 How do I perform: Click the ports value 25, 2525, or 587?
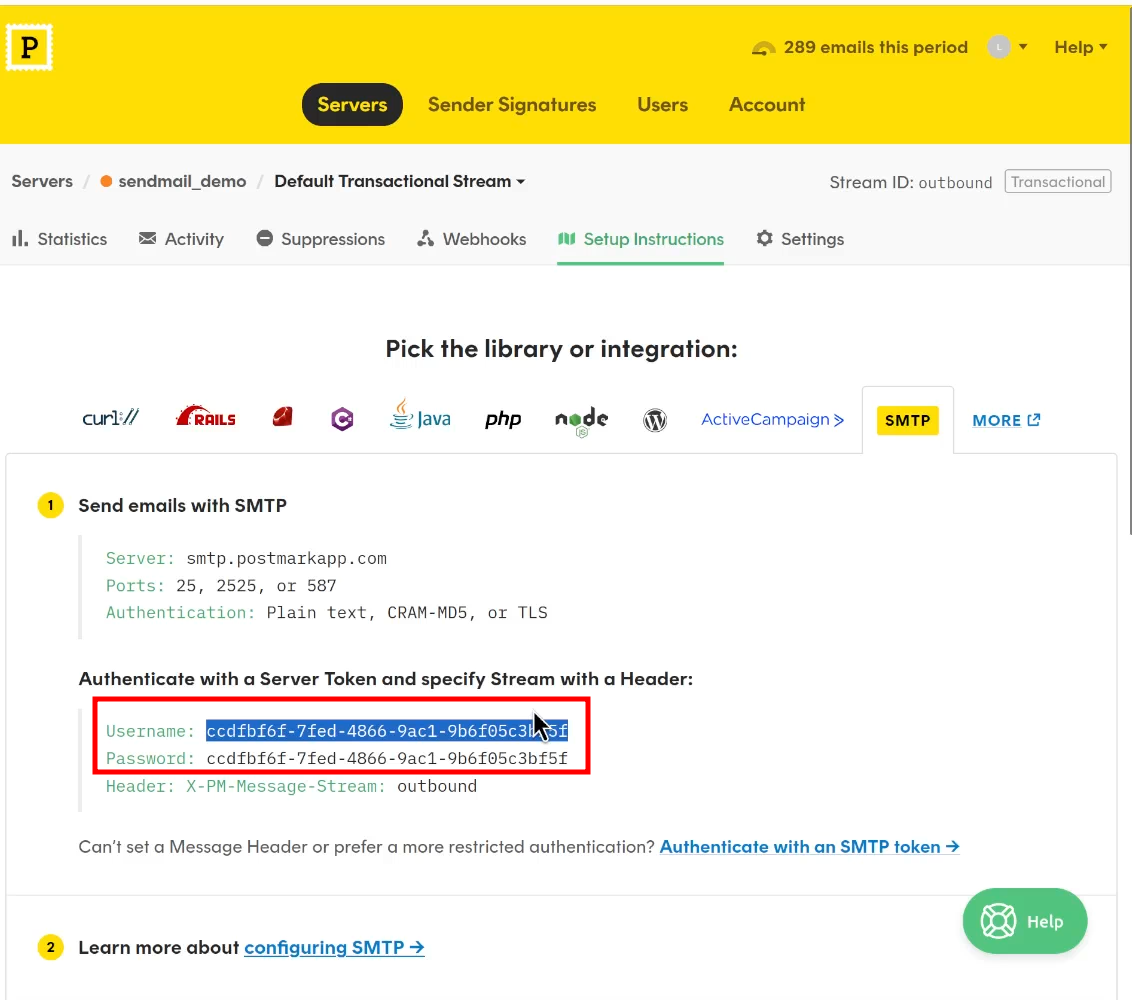coord(256,586)
